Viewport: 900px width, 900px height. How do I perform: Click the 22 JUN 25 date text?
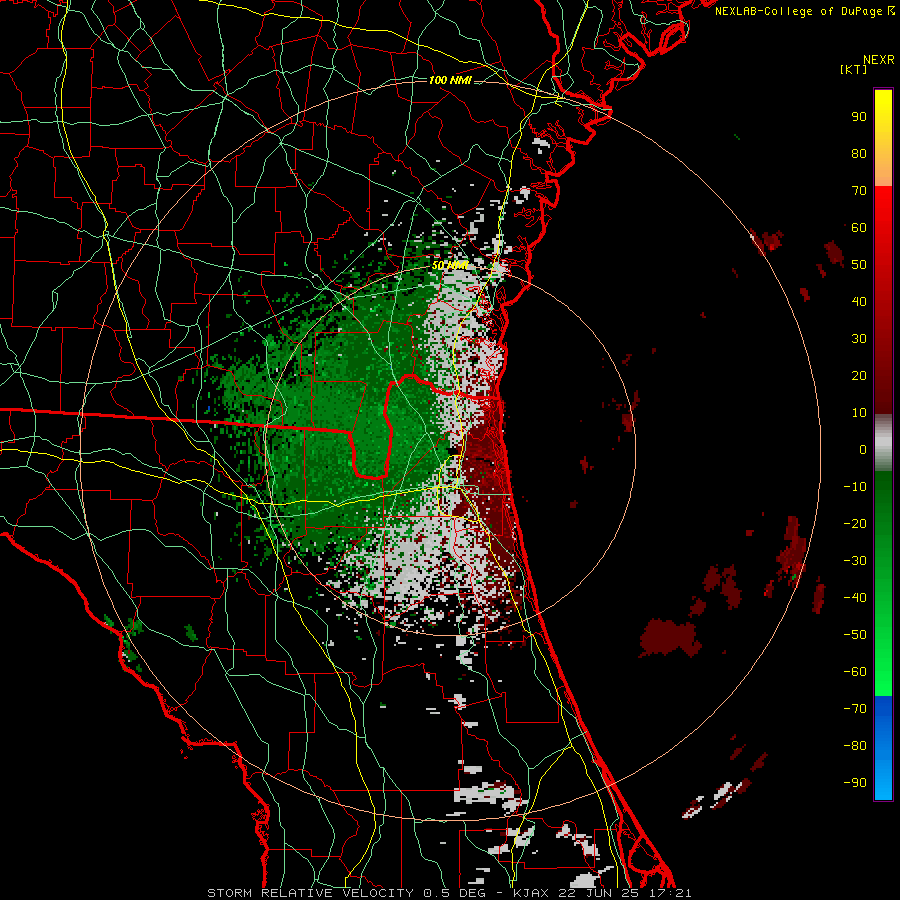pos(593,893)
